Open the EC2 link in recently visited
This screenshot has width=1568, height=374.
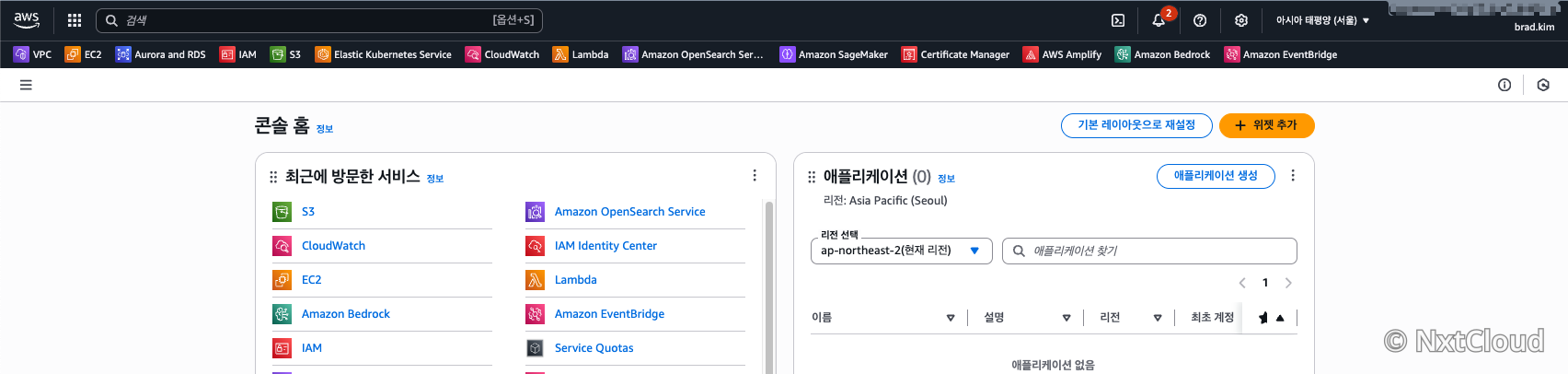pyautogui.click(x=311, y=280)
